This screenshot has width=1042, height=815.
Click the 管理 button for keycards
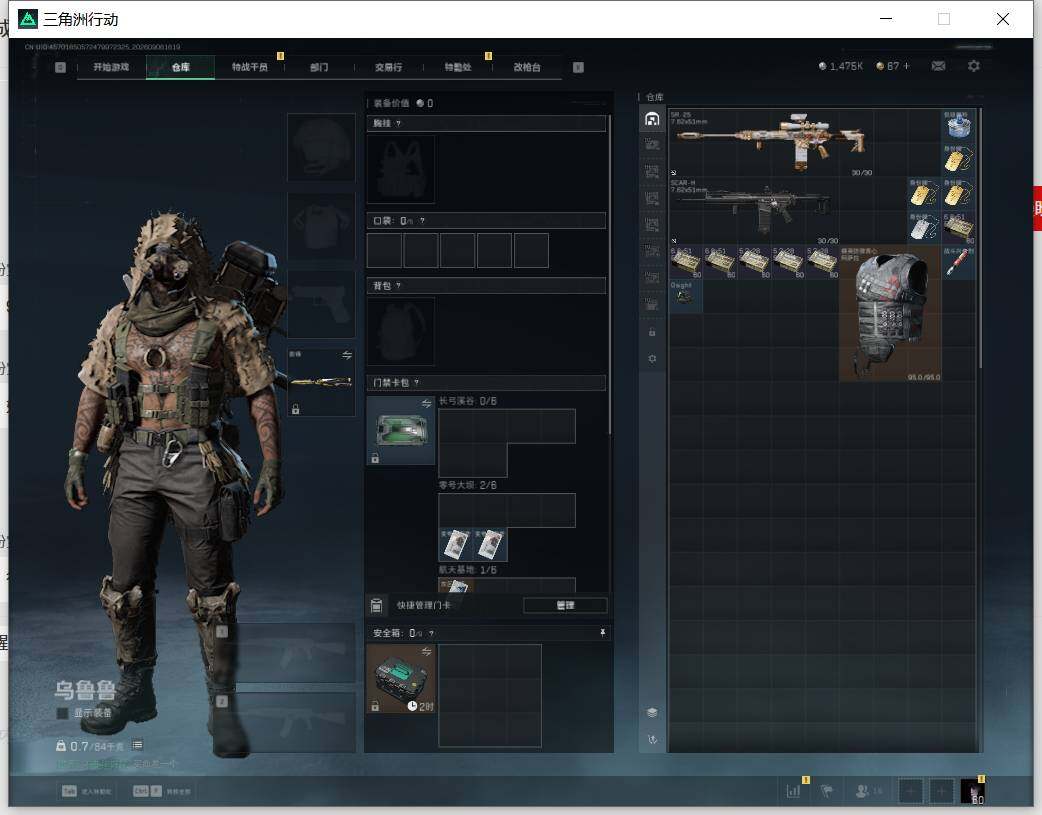click(565, 605)
